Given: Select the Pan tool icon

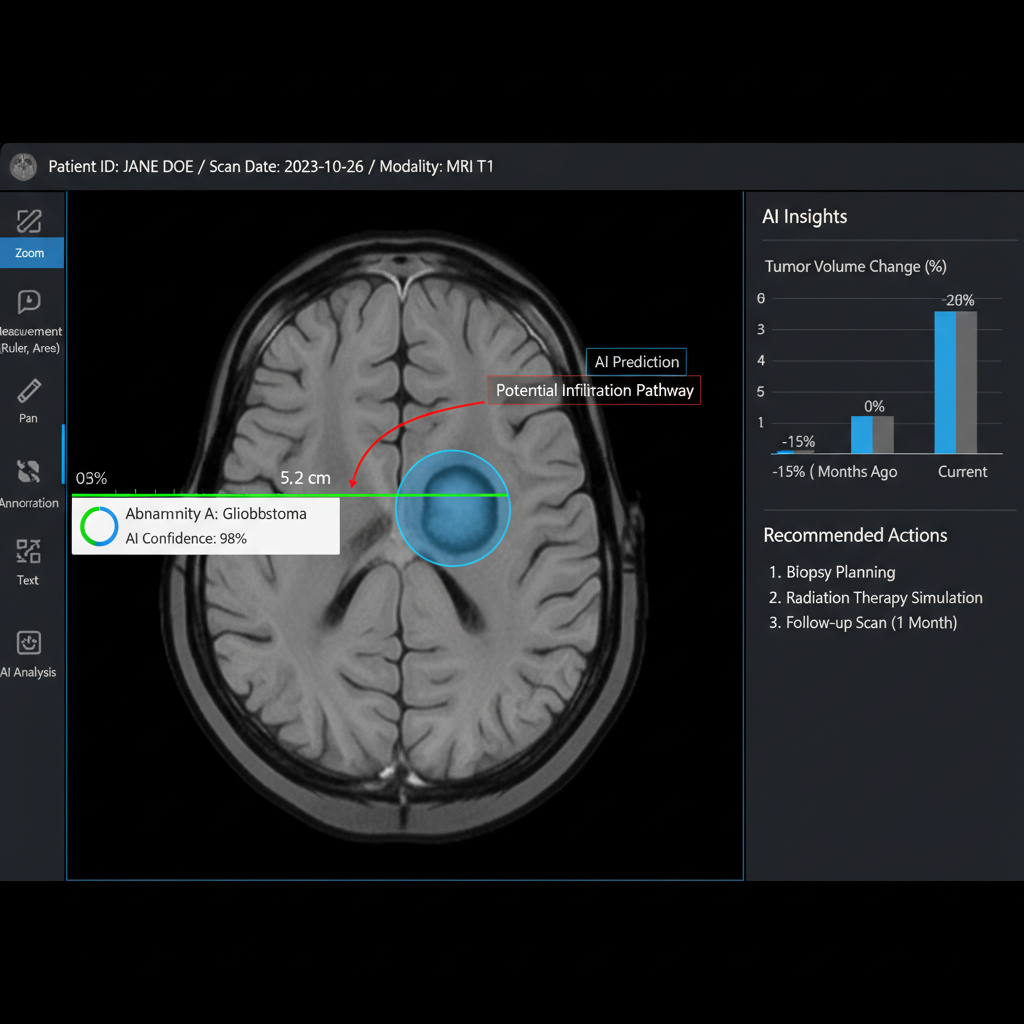Looking at the screenshot, I should (x=29, y=391).
